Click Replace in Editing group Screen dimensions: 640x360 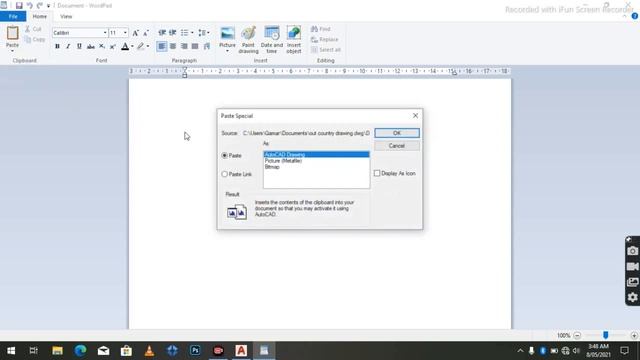pyautogui.click(x=324, y=40)
